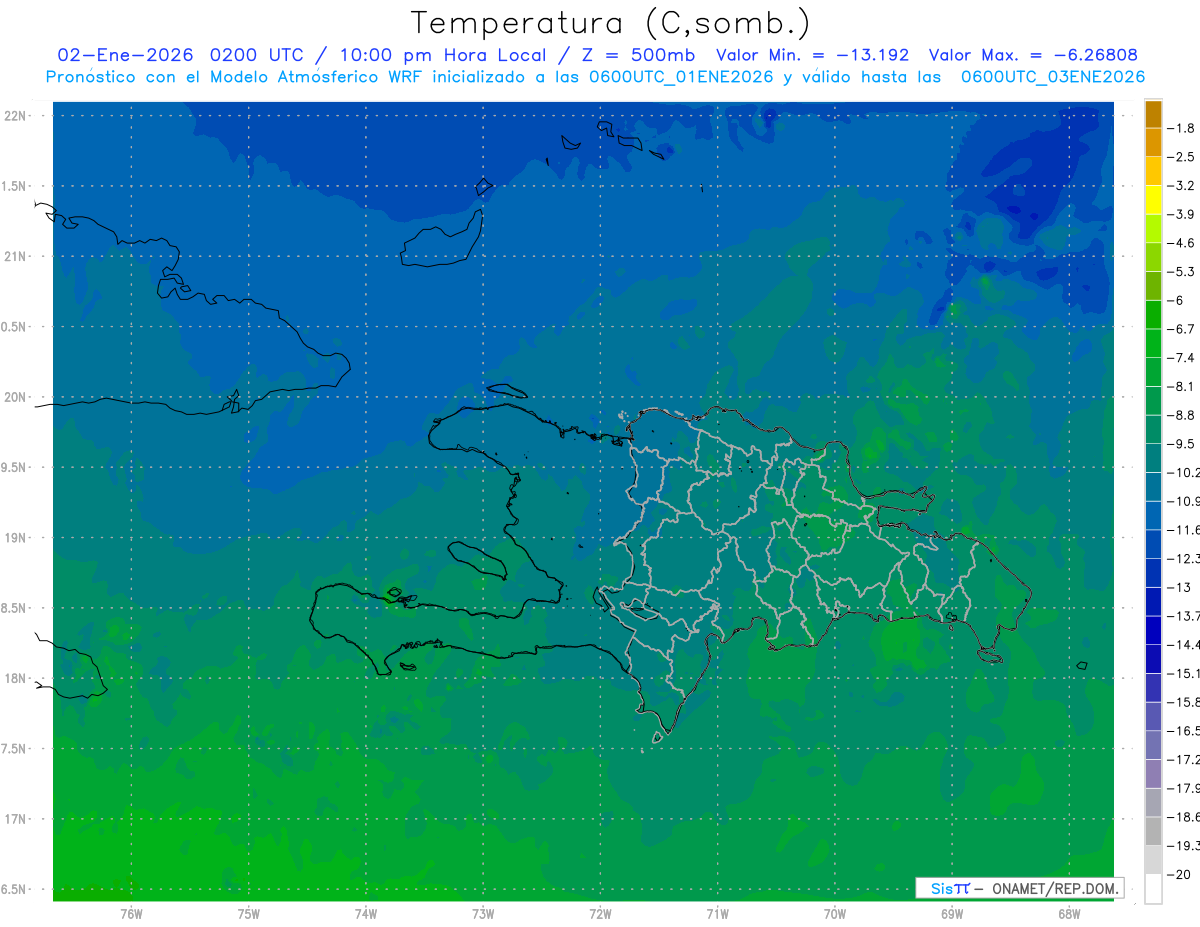The width and height of the screenshot is (1200, 927).
Task: Pick the white swatch below the -20 label
Action: click(x=1153, y=889)
